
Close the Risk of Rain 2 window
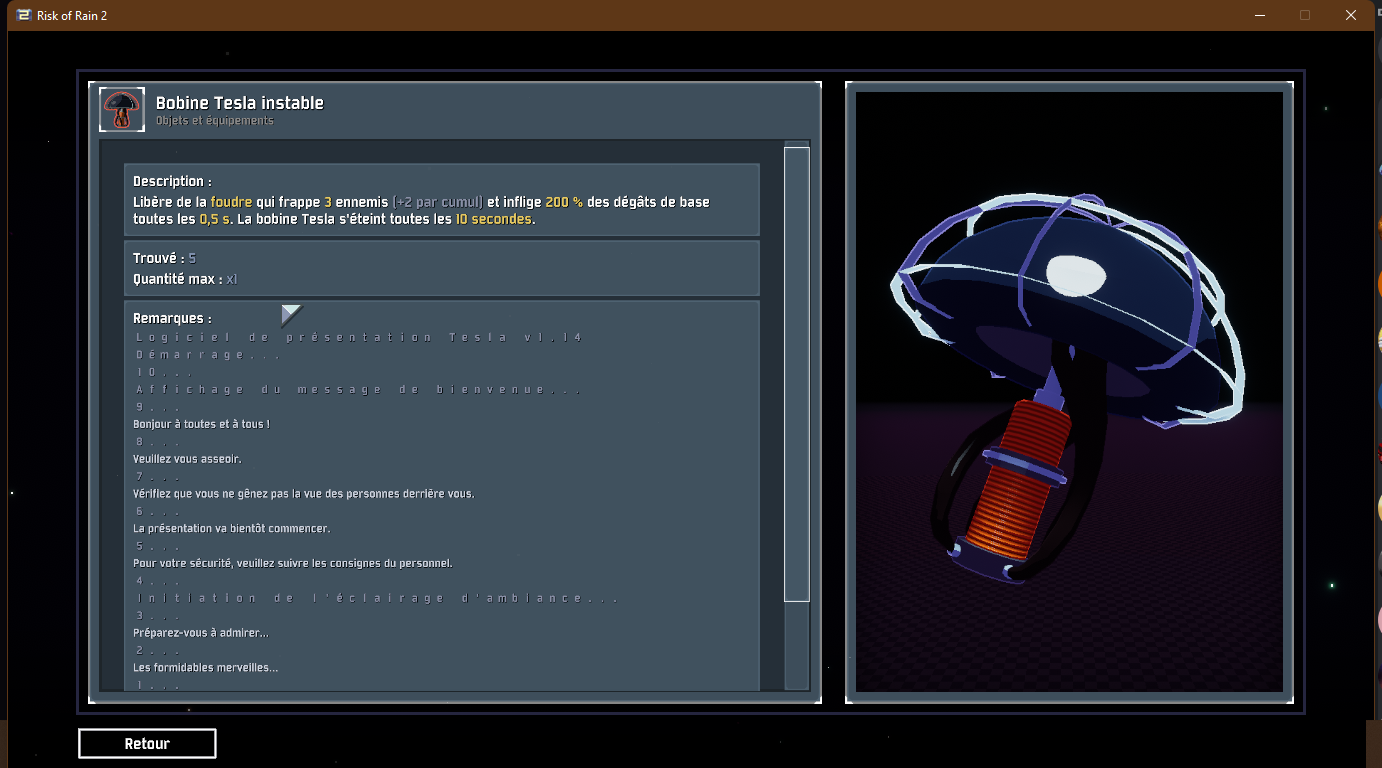pos(1351,15)
